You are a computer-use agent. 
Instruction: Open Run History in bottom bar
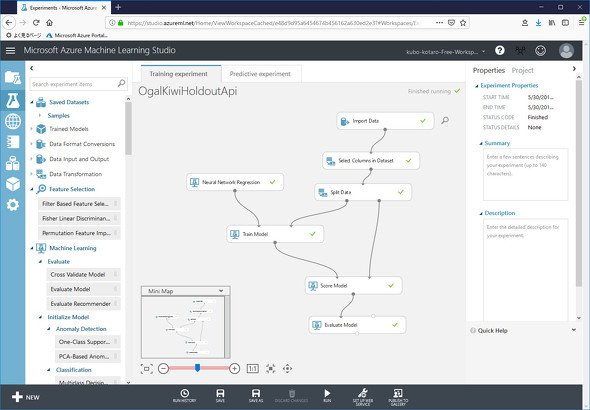[184, 396]
